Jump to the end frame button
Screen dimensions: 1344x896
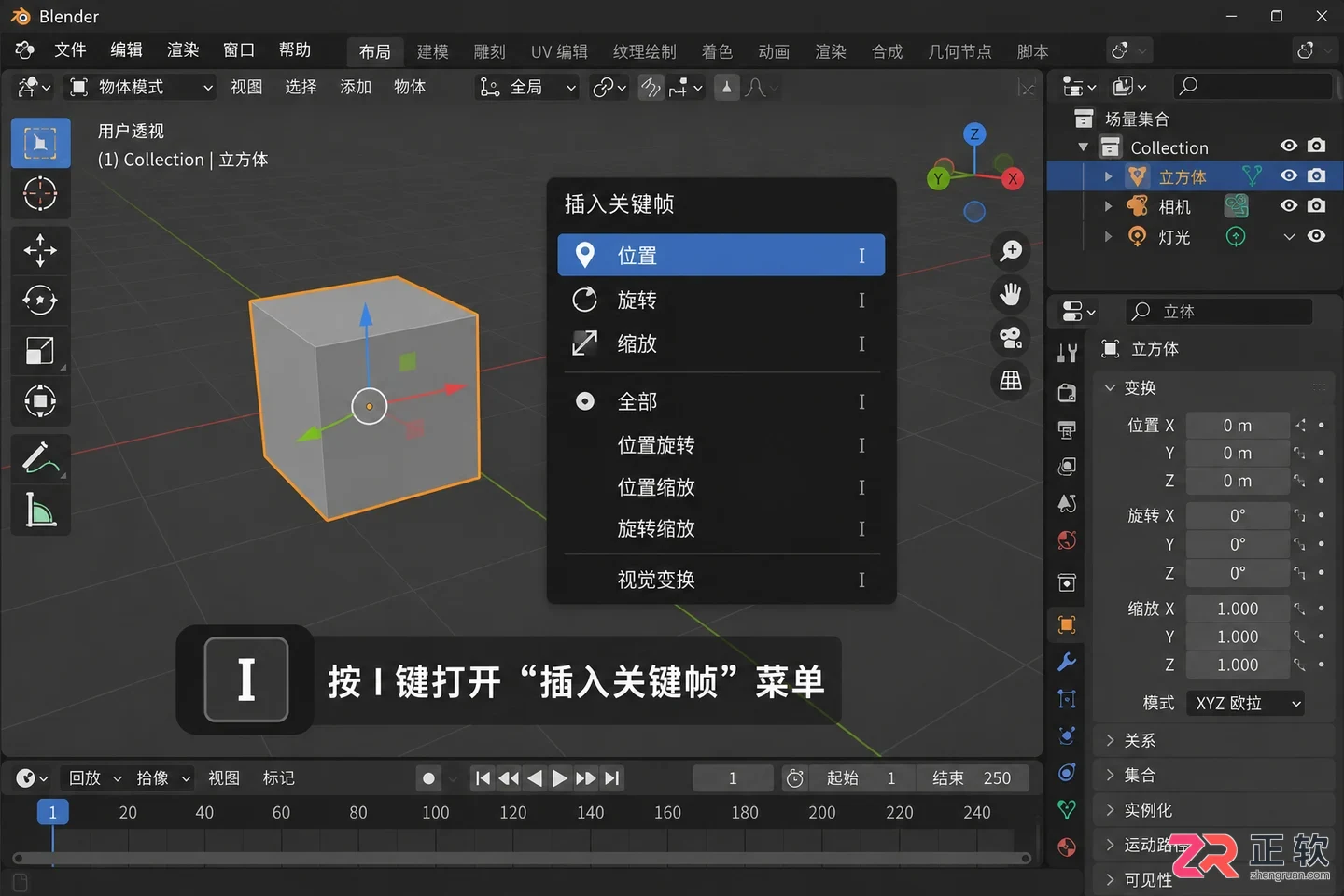point(611,778)
